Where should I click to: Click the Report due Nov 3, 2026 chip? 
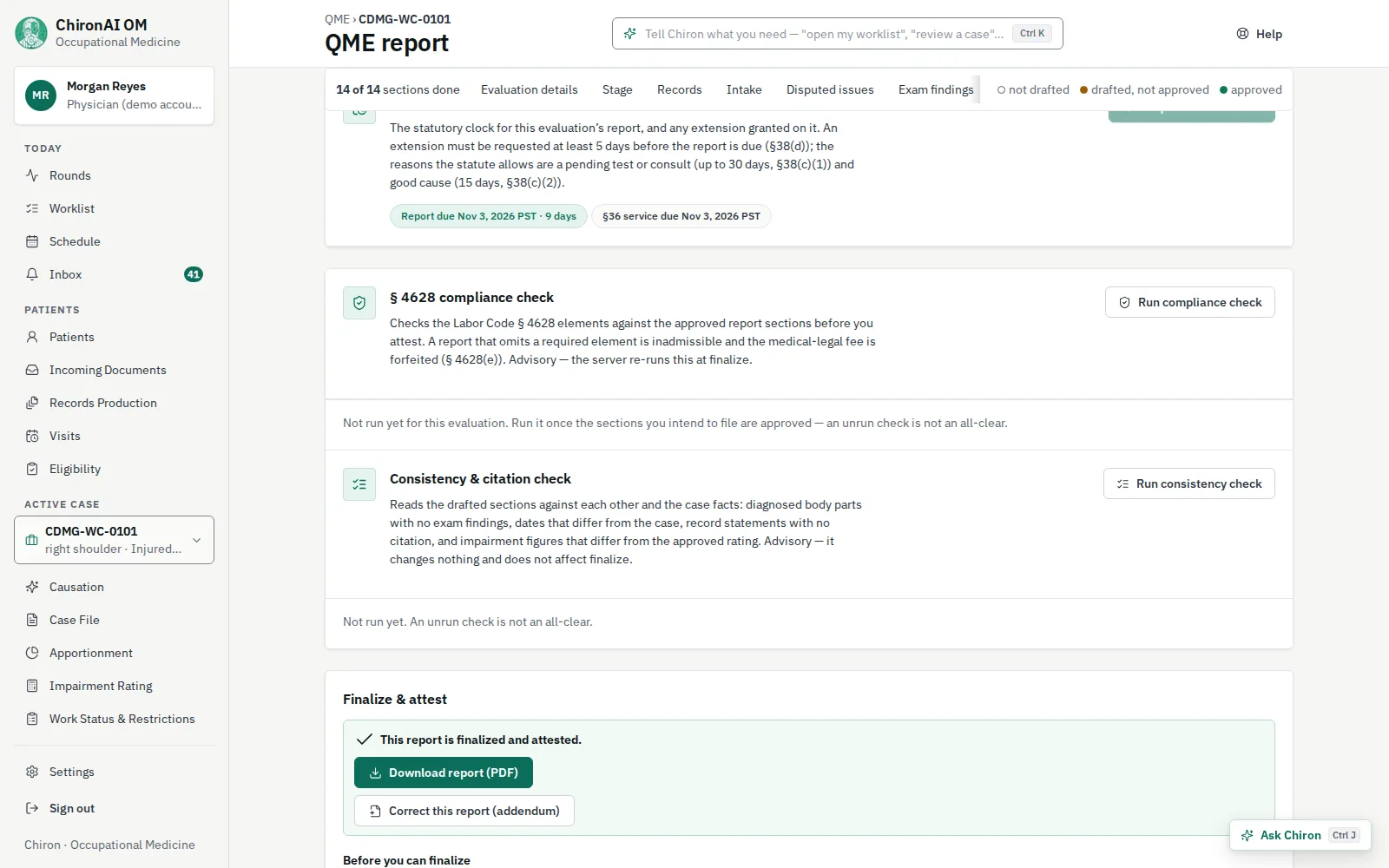pyautogui.click(x=489, y=216)
